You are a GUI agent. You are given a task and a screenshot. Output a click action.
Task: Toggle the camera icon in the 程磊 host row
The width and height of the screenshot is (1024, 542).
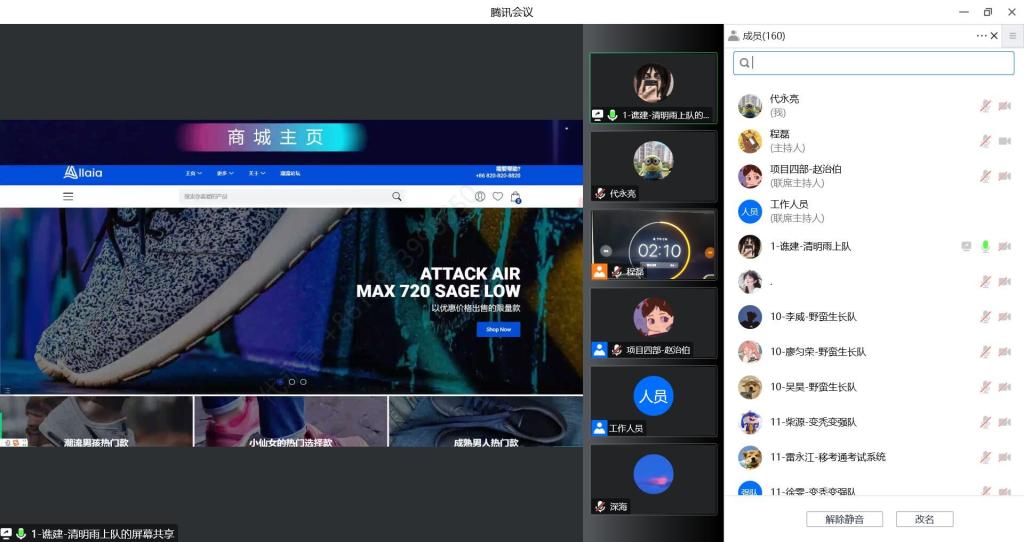point(1004,141)
